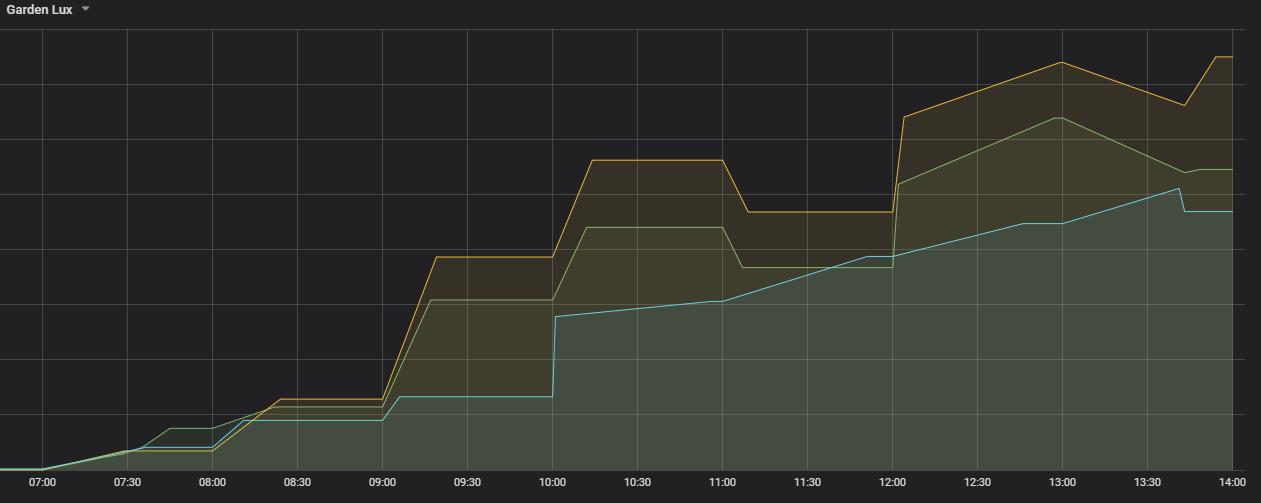This screenshot has width=1261, height=503.
Task: Click the 11:30 time axis label
Action: 807,482
